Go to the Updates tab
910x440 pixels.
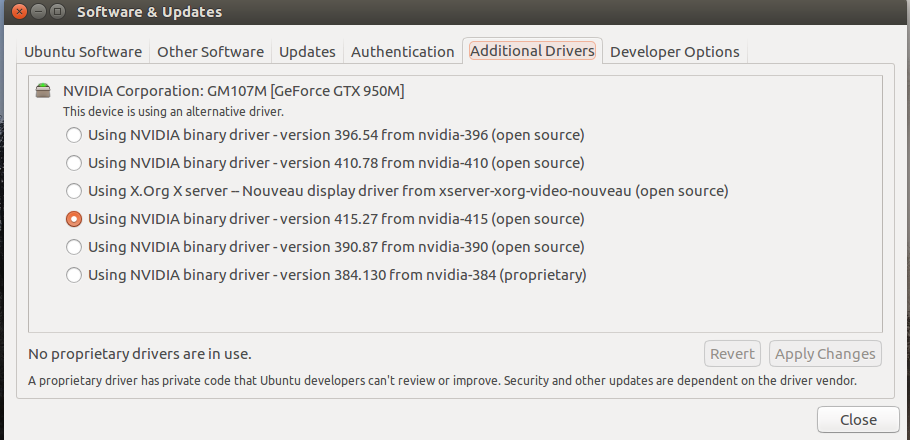[x=307, y=52]
